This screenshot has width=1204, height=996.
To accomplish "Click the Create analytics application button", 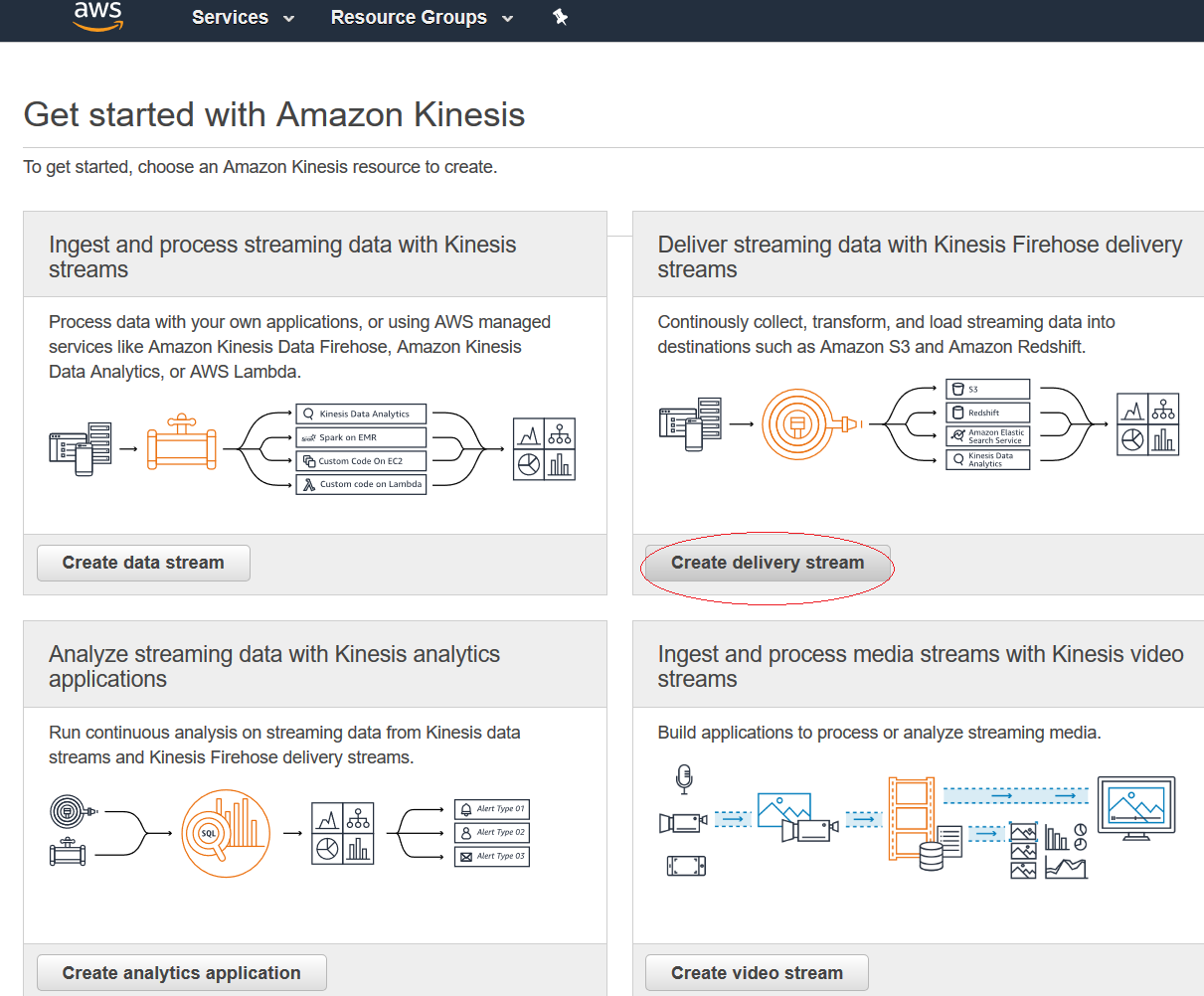I will (181, 972).
